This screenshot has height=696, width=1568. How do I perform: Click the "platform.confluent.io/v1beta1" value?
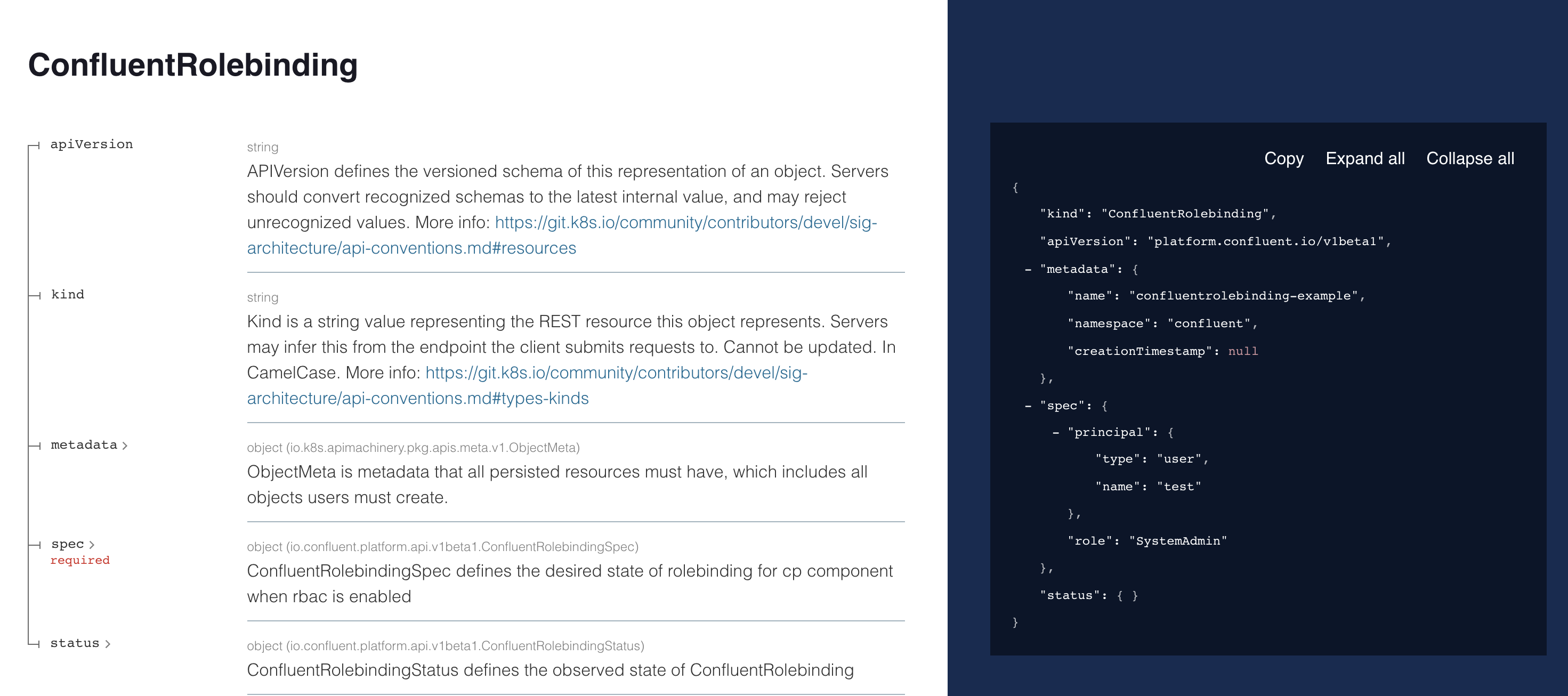point(1265,241)
